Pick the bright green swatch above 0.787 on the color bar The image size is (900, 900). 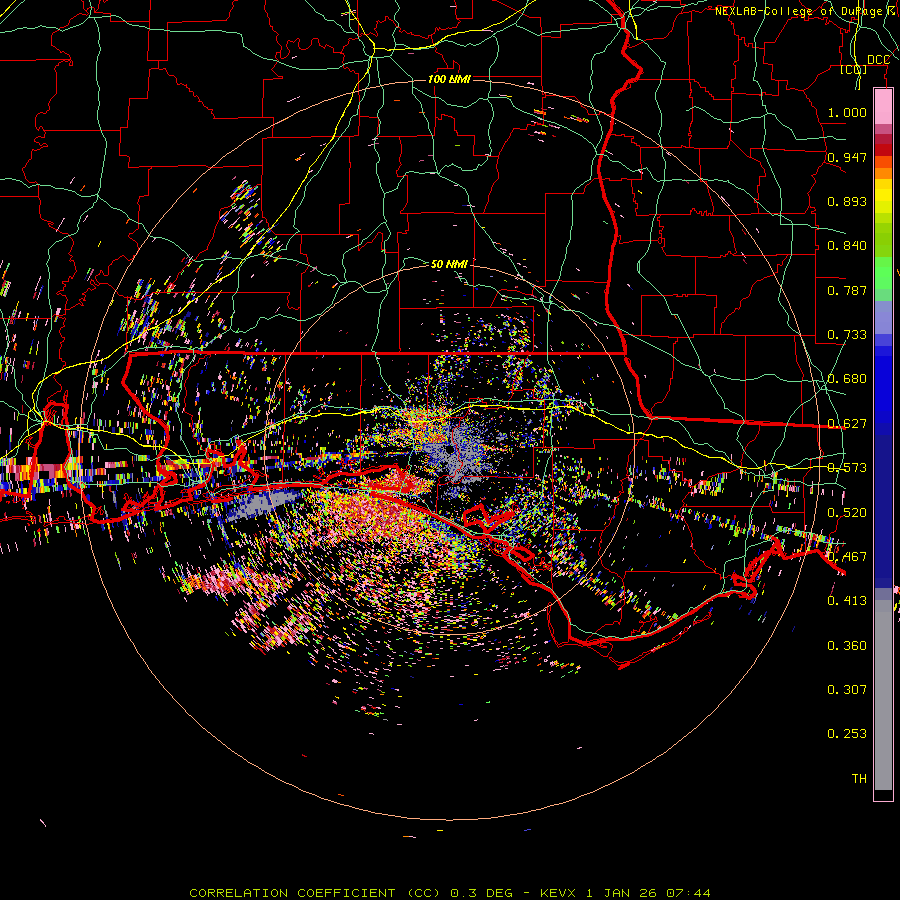coord(883,273)
